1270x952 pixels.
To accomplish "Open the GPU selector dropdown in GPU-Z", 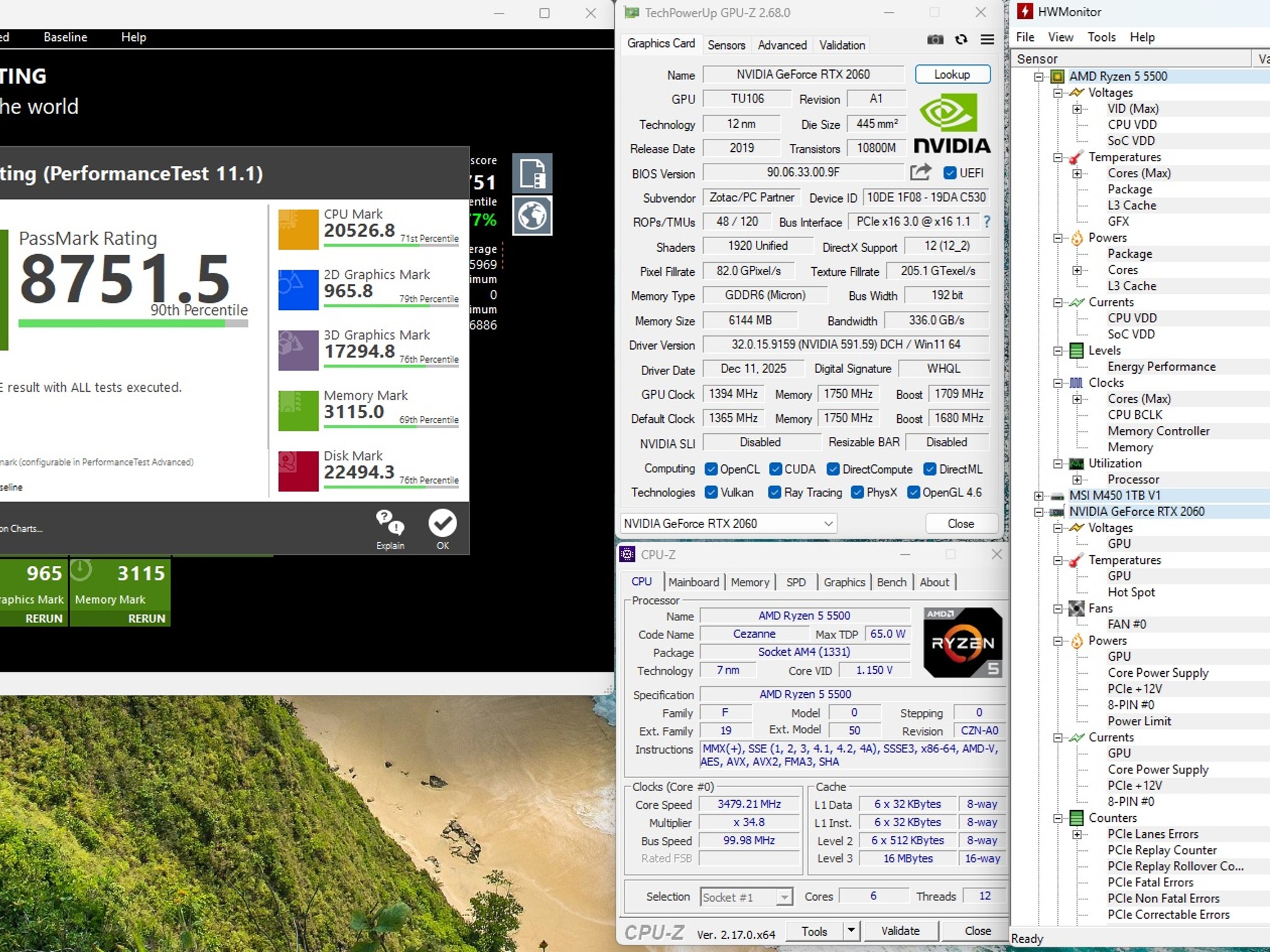I will point(729,524).
